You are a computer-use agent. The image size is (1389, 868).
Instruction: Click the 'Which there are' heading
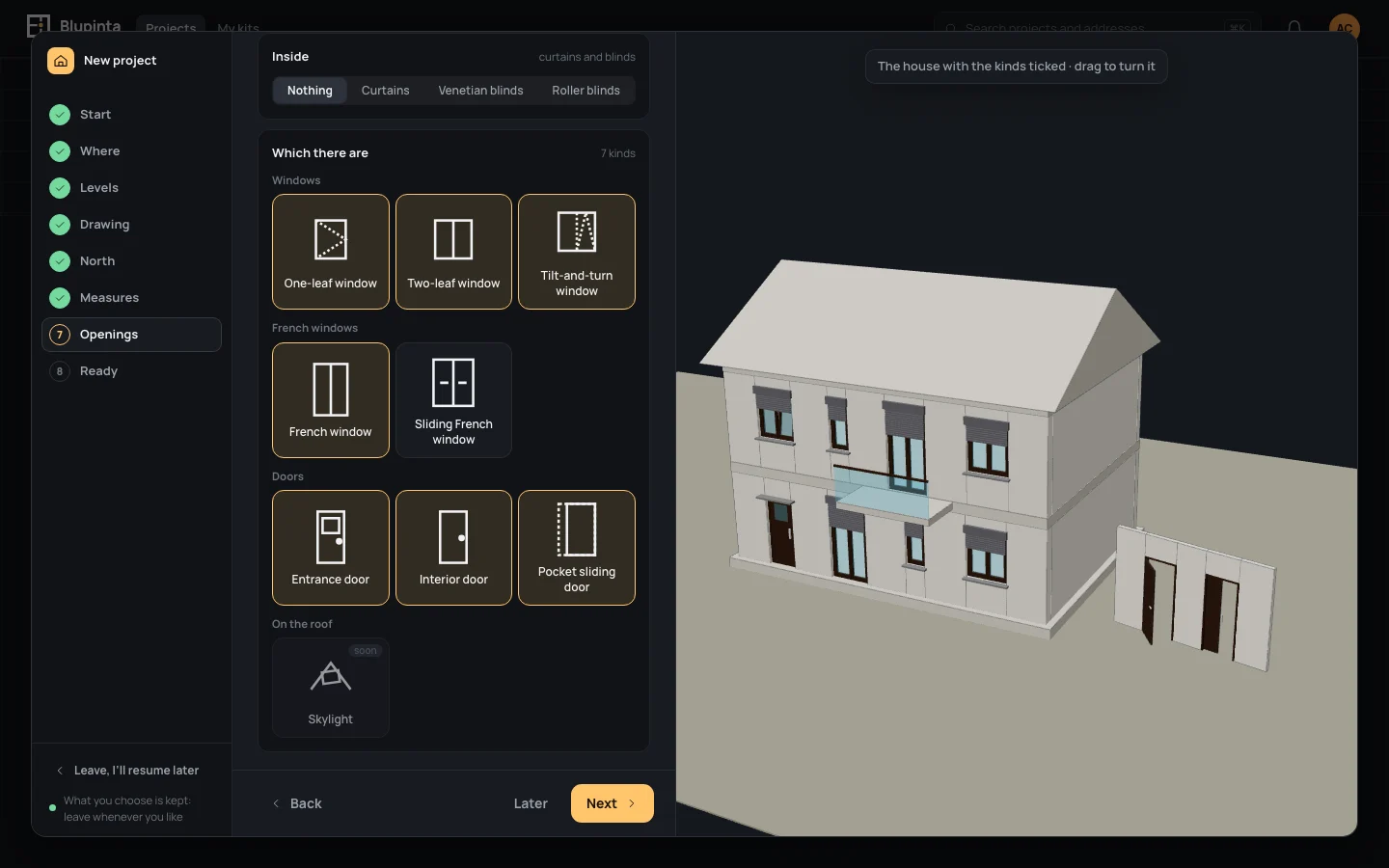(x=320, y=153)
